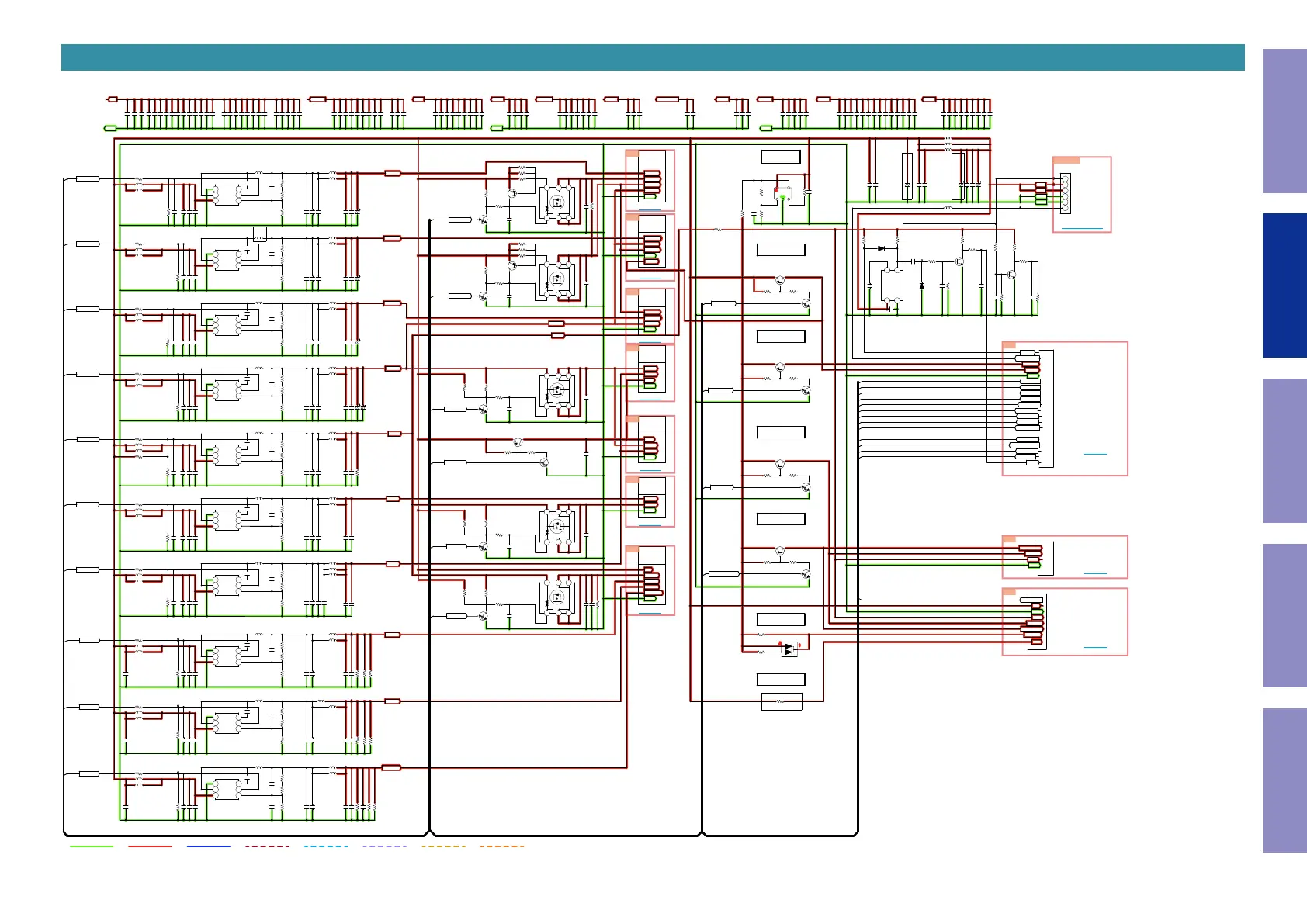Open the topmost lavender side tab
Viewport: 1307px width, 924px height.
pyautogui.click(x=1284, y=121)
